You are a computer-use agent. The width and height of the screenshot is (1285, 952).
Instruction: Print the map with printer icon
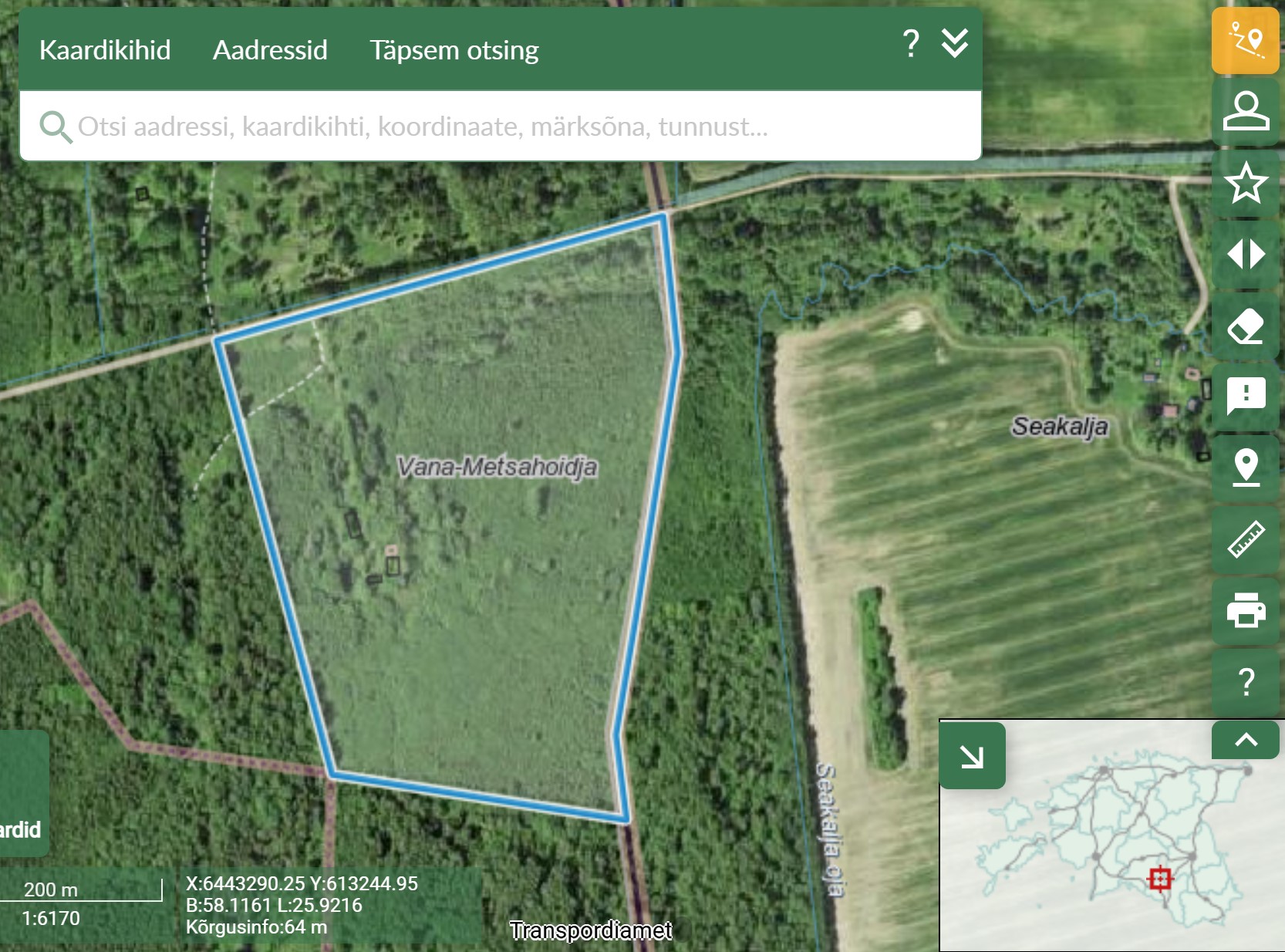tap(1245, 610)
